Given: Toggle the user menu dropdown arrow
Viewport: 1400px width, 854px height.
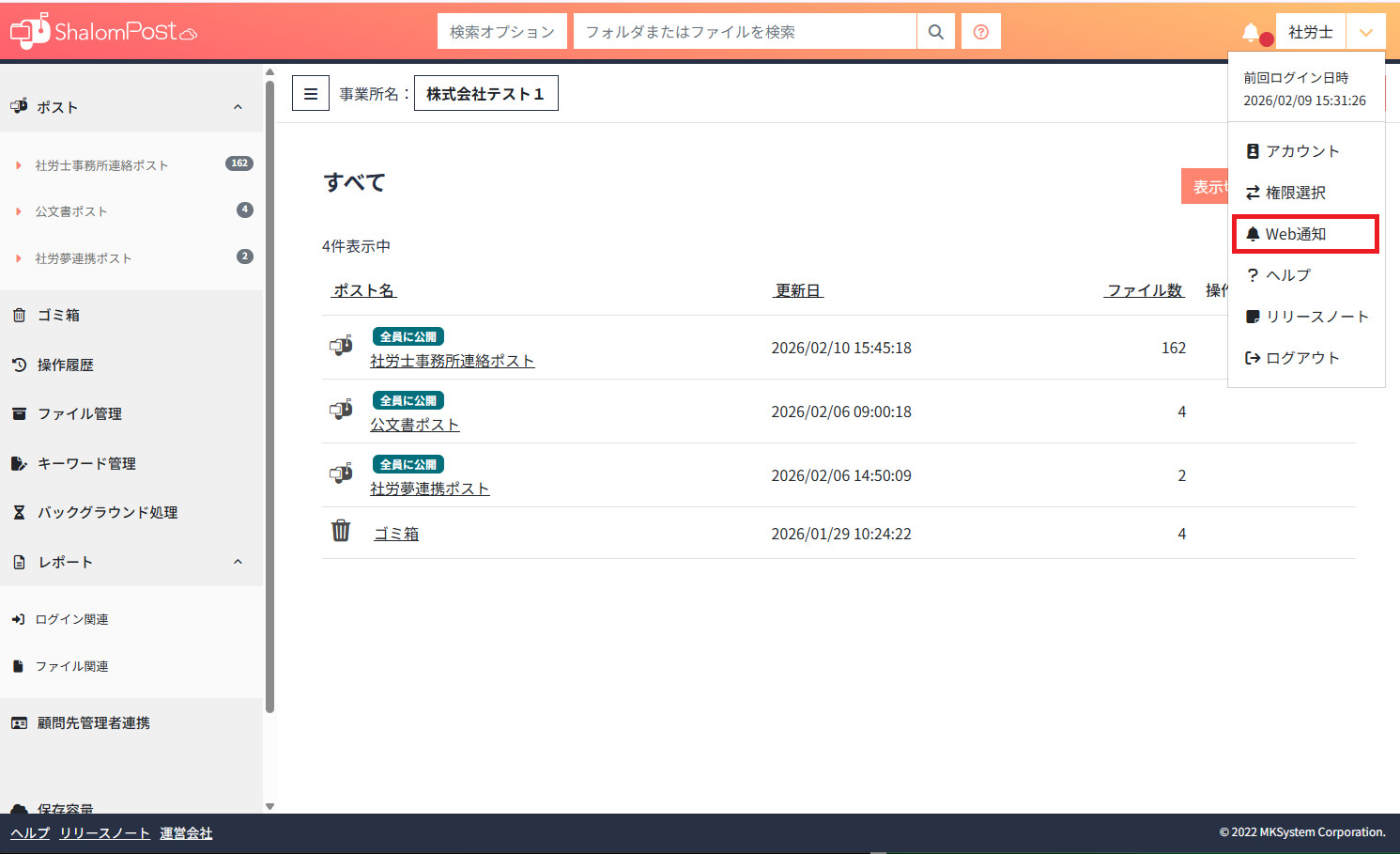Looking at the screenshot, I should coord(1365,33).
